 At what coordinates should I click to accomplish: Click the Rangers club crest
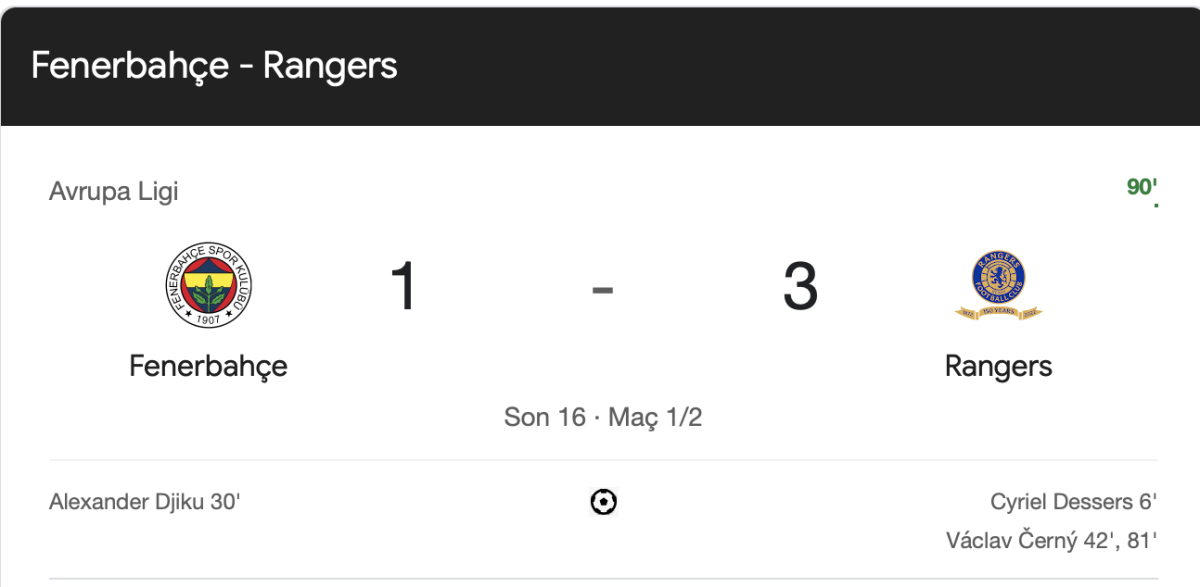pyautogui.click(x=998, y=285)
